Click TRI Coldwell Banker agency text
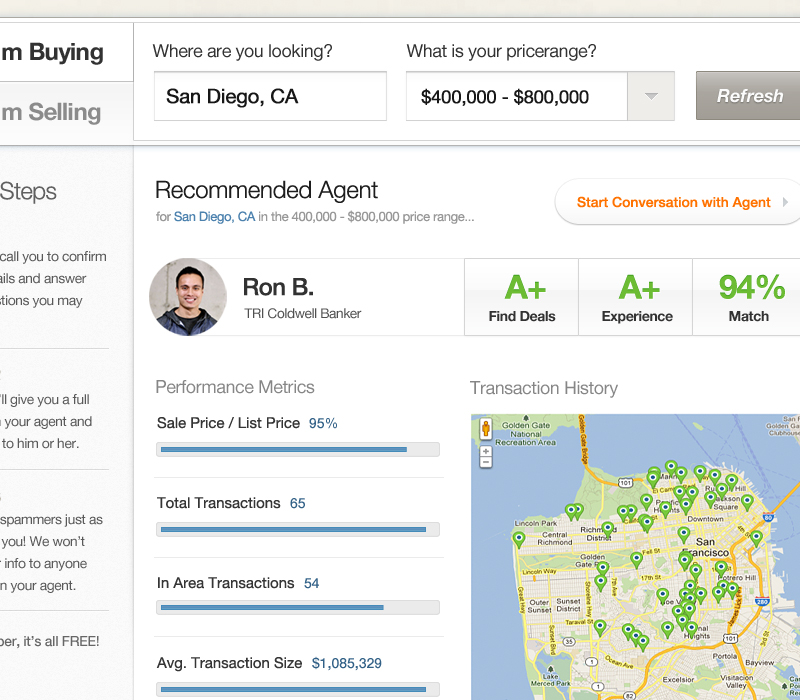This screenshot has height=700, width=800. (x=303, y=314)
